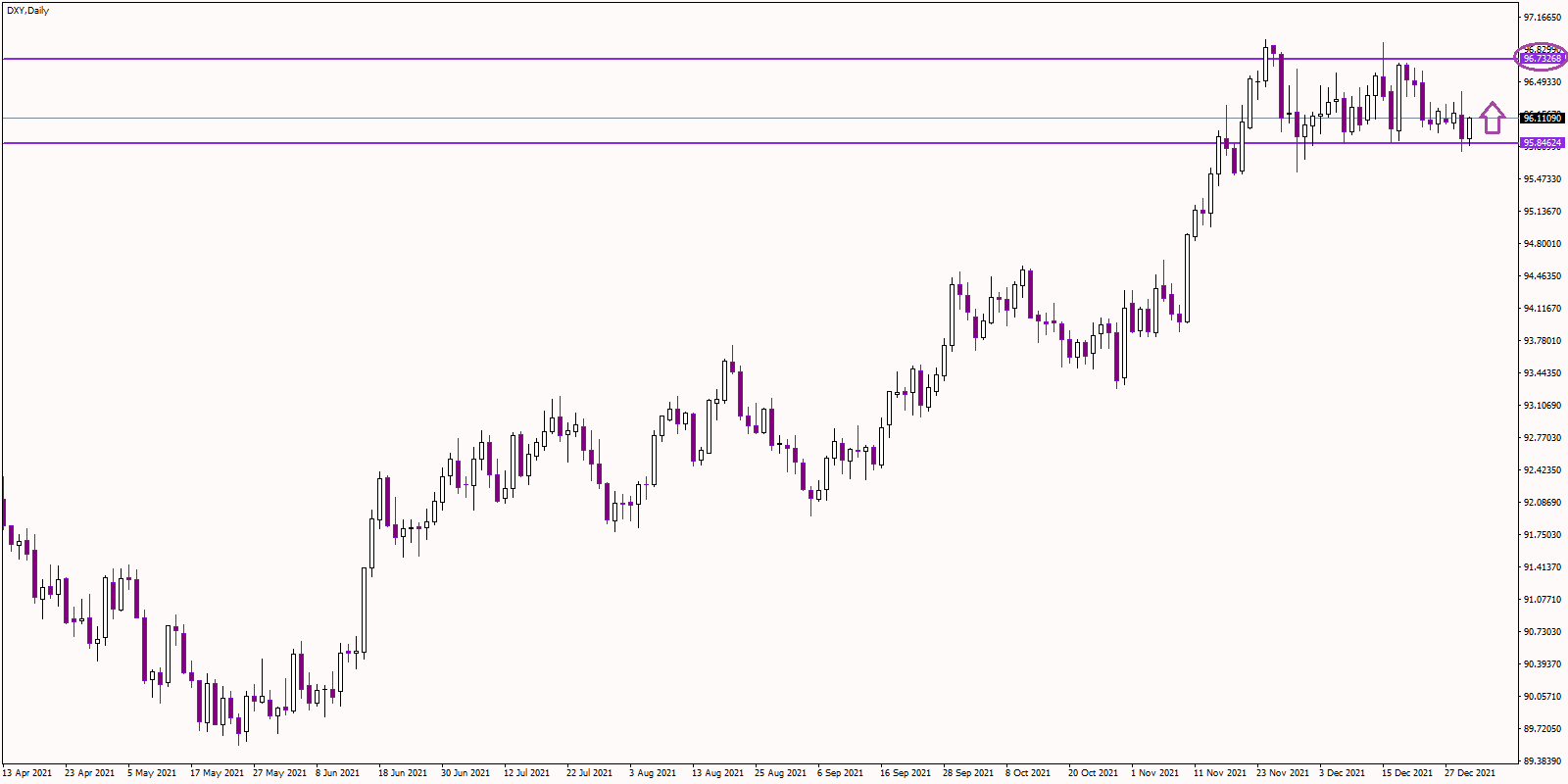Screen dimensions: 1568x784
Task: Click the 8 Jun 2021 date label
Action: pos(337,773)
